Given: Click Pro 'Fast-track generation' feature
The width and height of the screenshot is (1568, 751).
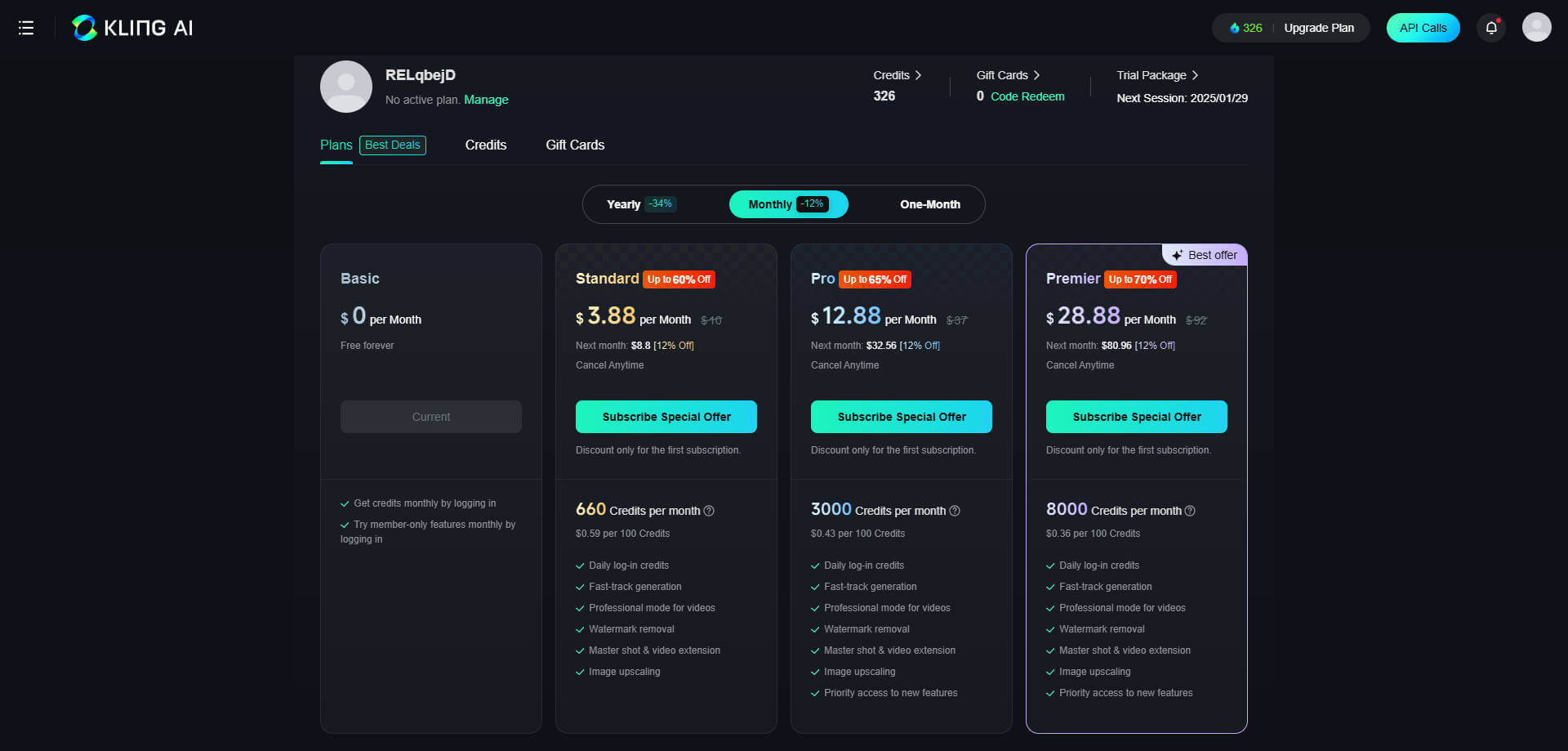Looking at the screenshot, I should tap(870, 587).
